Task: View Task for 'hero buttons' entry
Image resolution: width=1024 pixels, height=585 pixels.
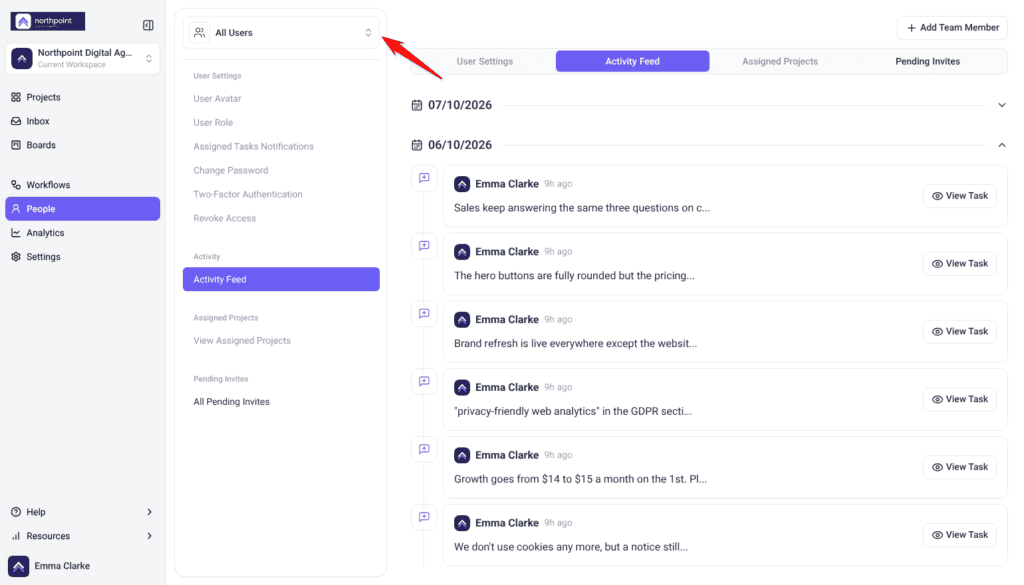Action: (x=959, y=264)
